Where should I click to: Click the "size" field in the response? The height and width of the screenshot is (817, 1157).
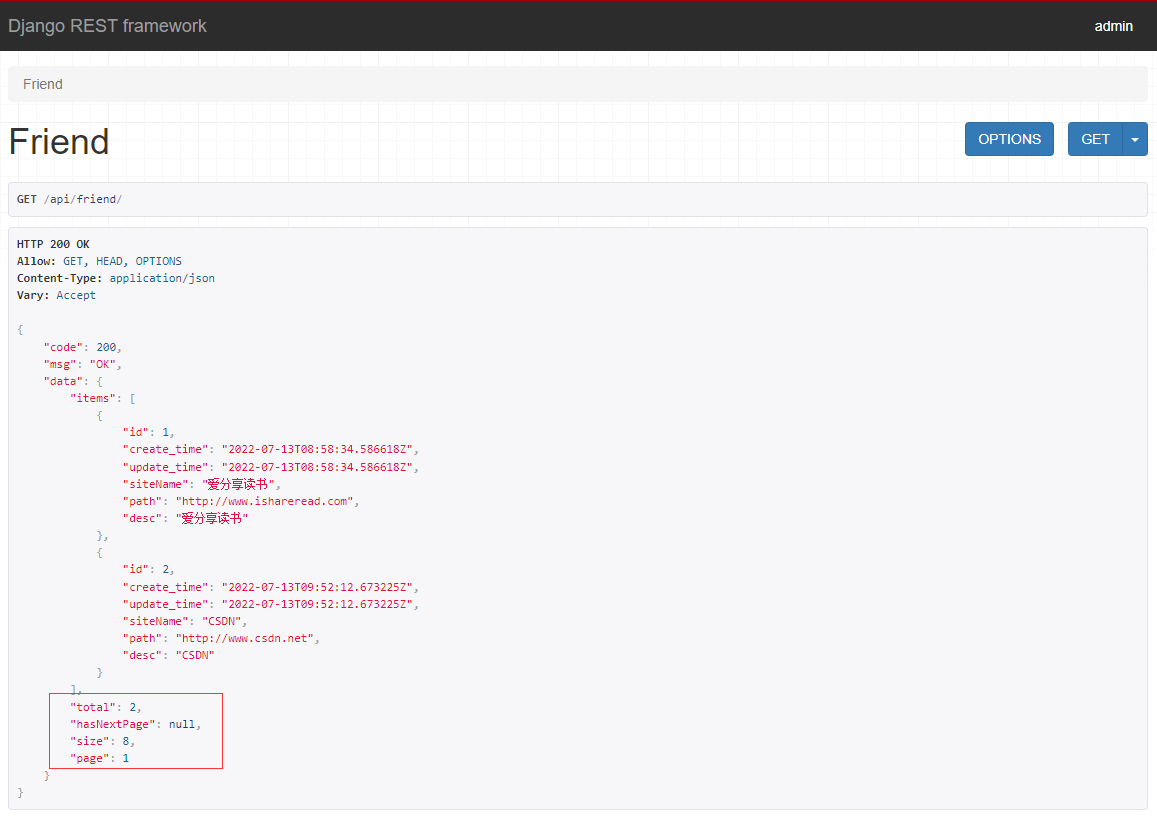click(x=102, y=741)
